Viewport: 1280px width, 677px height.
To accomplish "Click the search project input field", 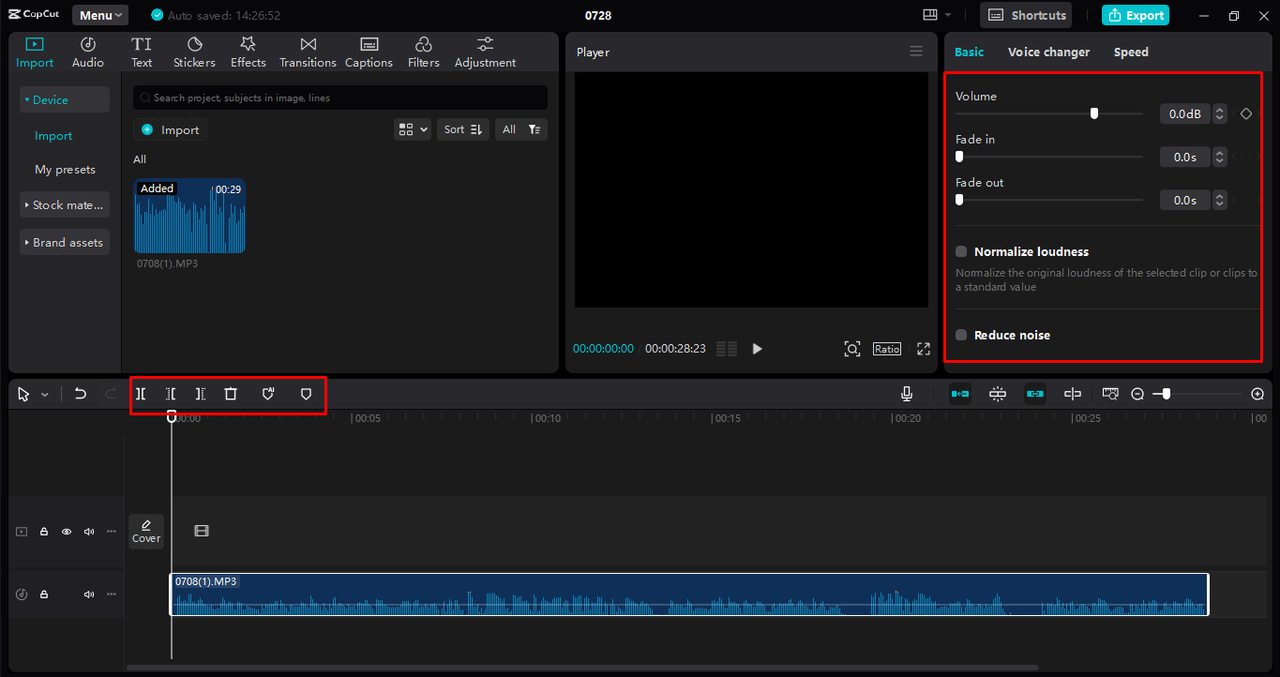I will (x=340, y=98).
